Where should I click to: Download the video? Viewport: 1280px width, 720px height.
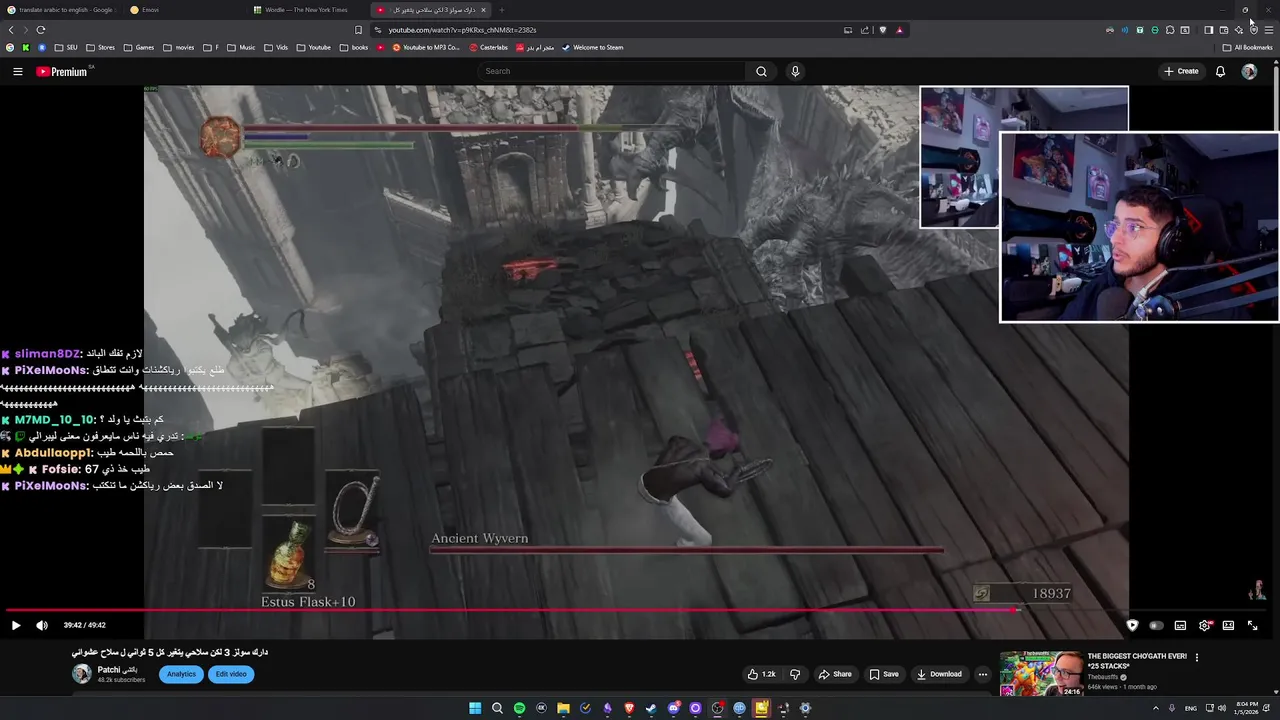pyautogui.click(x=939, y=674)
